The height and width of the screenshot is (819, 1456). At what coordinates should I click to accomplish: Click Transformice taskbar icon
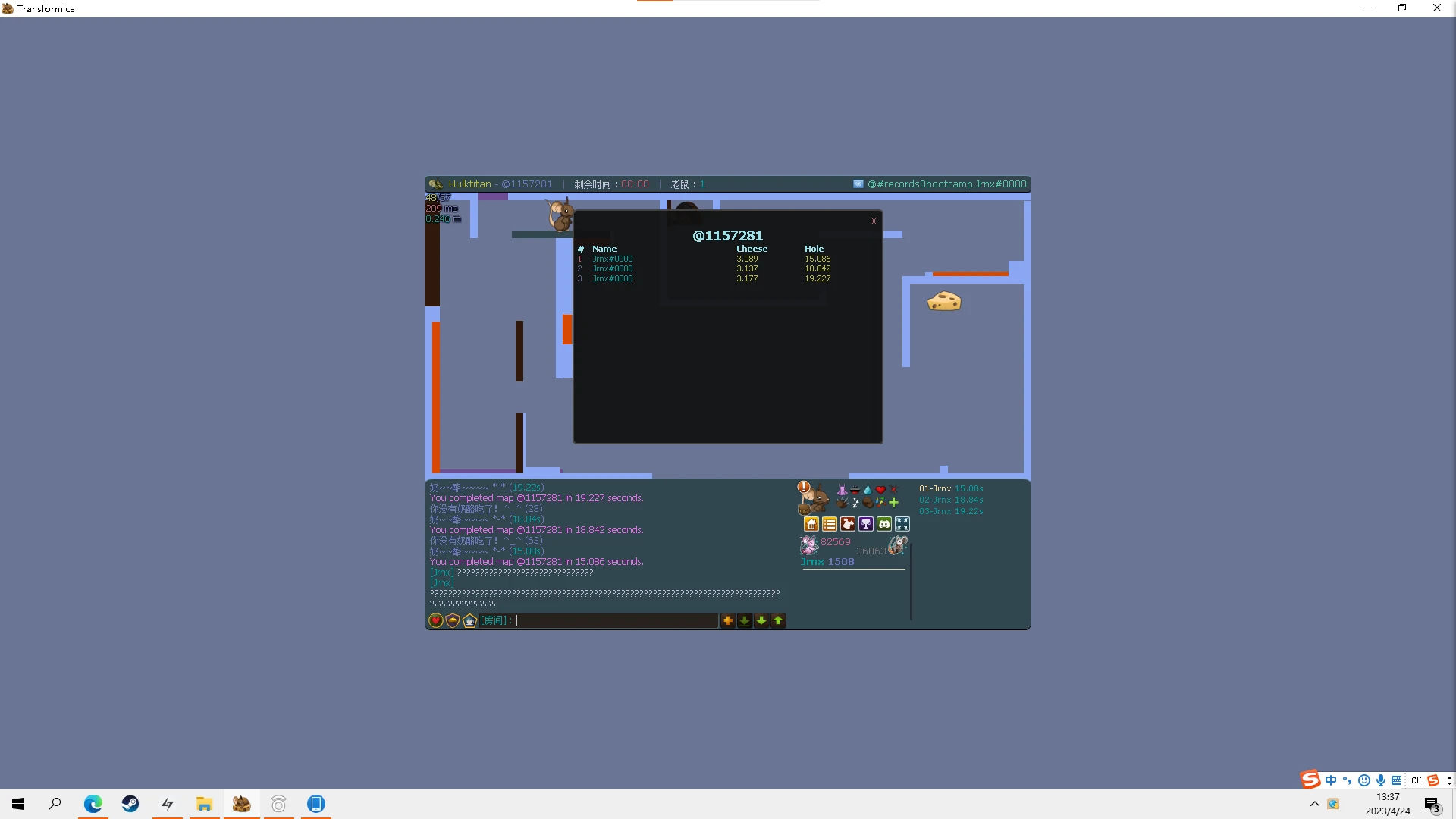242,804
